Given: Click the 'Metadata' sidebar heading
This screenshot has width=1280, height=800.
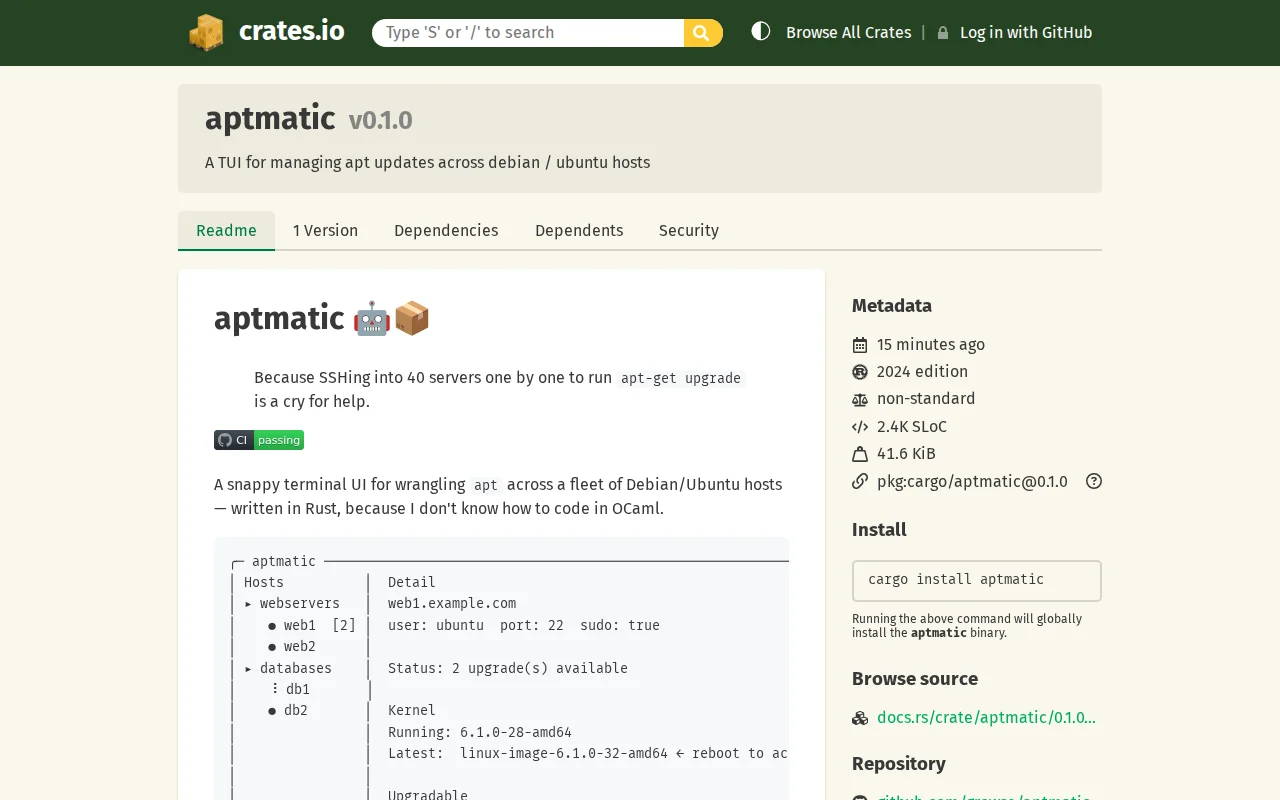Looking at the screenshot, I should click(892, 306).
